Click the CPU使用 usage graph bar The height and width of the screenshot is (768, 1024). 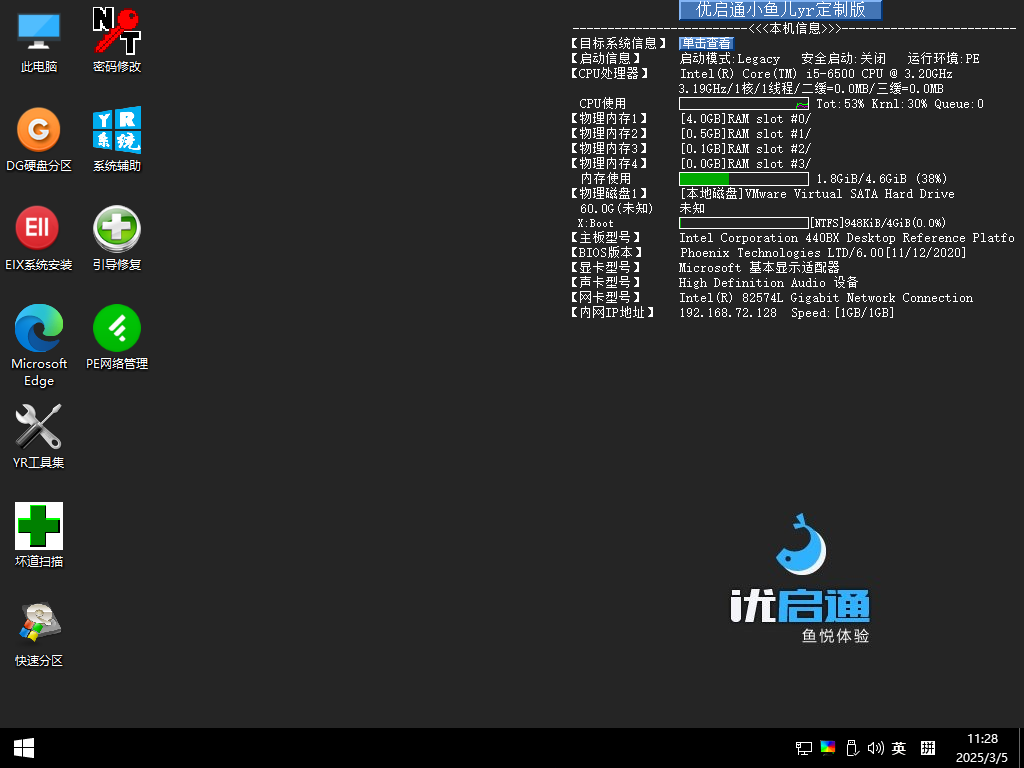click(x=744, y=104)
